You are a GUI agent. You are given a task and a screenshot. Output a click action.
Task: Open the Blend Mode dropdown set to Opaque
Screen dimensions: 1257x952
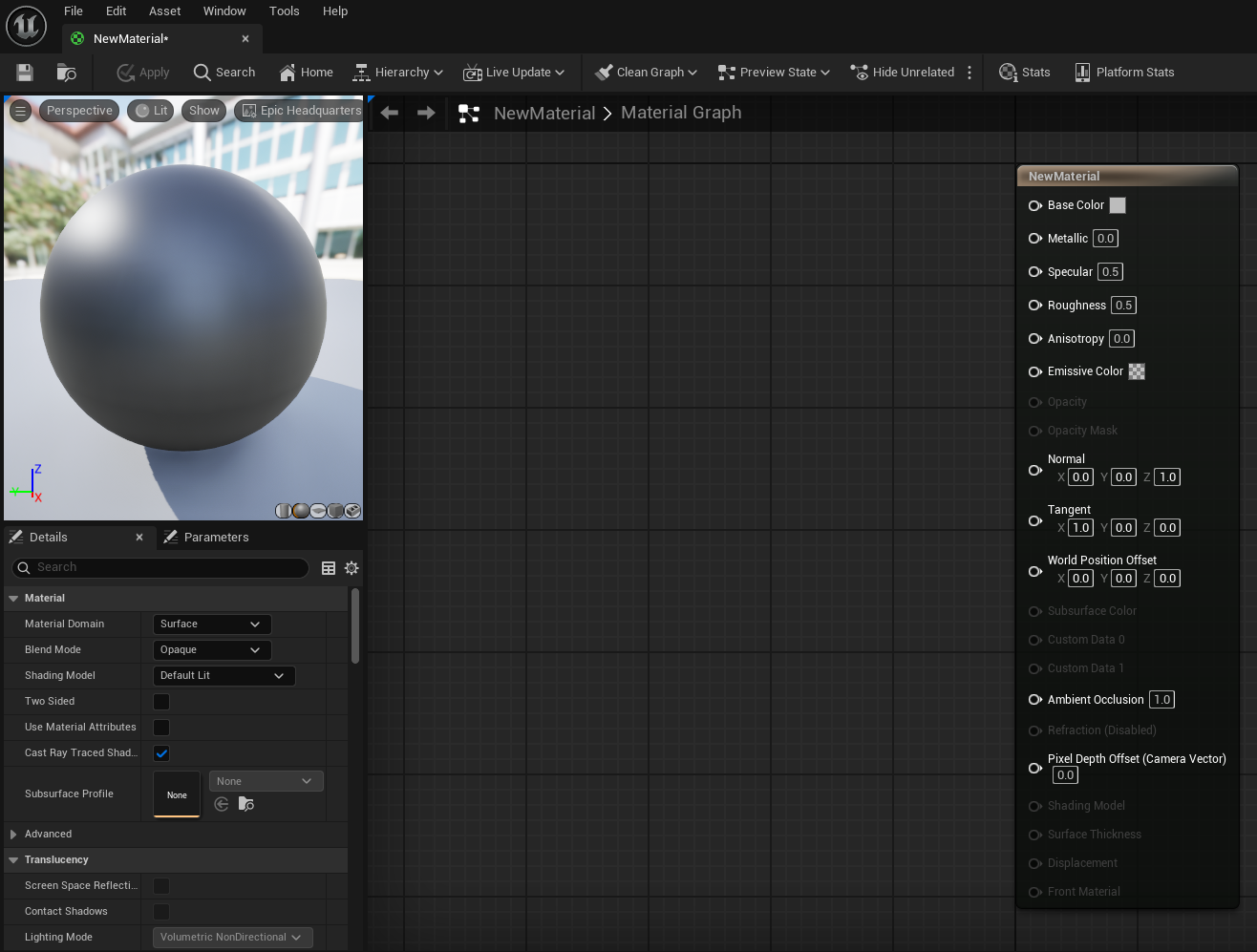pyautogui.click(x=212, y=650)
